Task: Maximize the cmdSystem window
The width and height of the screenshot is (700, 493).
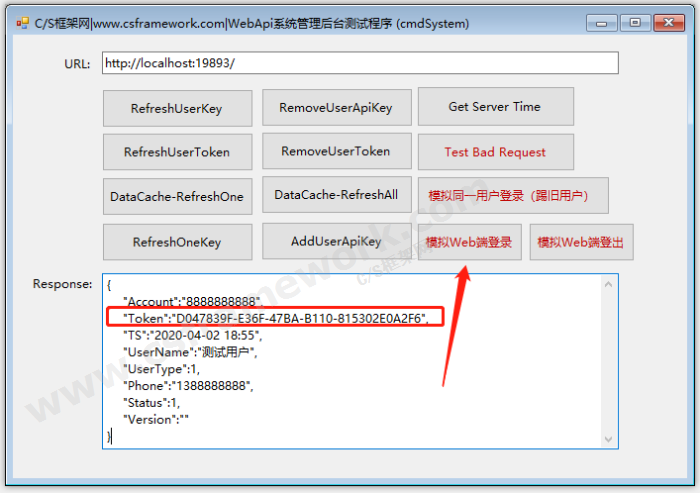Action: pyautogui.click(x=634, y=21)
